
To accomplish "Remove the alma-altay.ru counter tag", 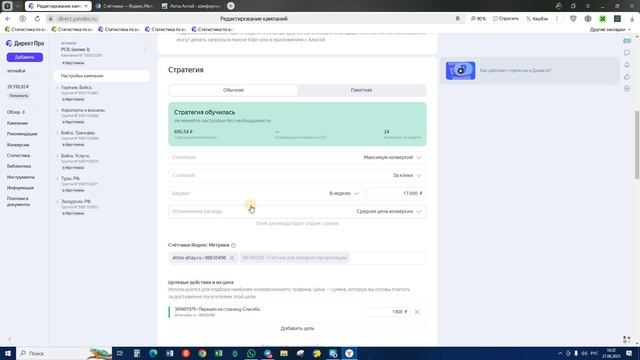I will click(x=232, y=258).
